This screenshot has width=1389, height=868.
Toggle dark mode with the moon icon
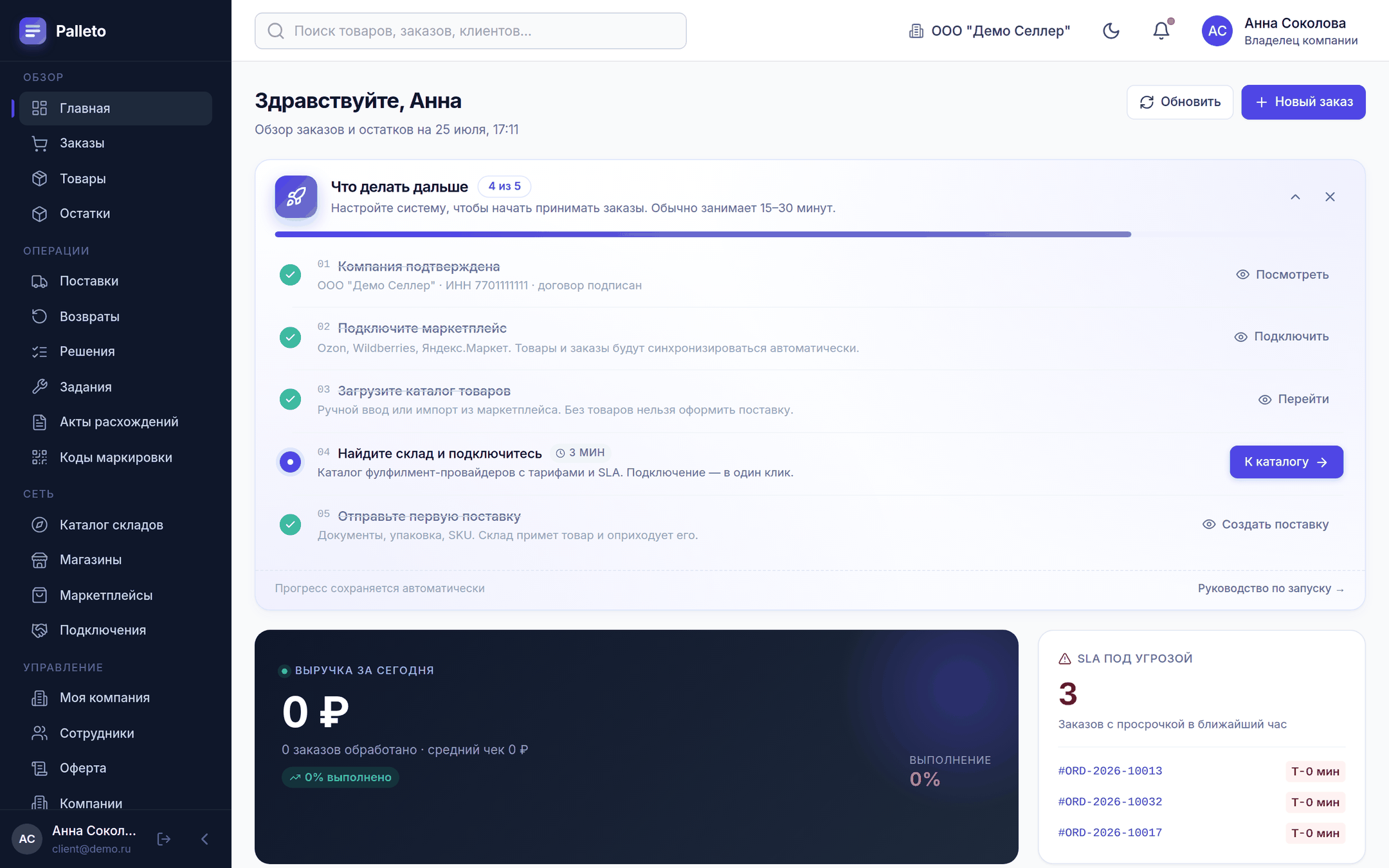1111,31
